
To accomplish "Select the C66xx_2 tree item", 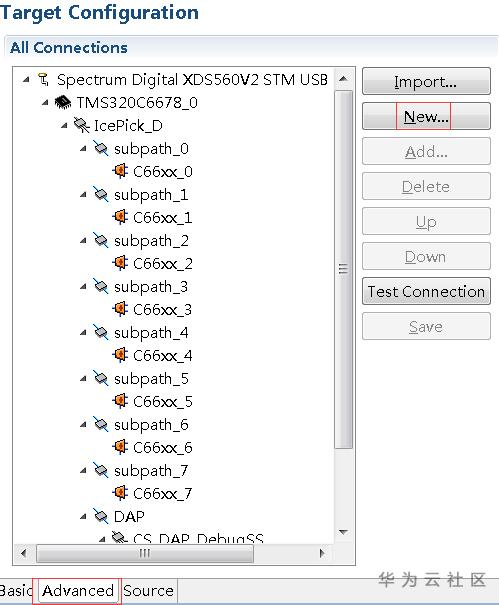I will [162, 264].
